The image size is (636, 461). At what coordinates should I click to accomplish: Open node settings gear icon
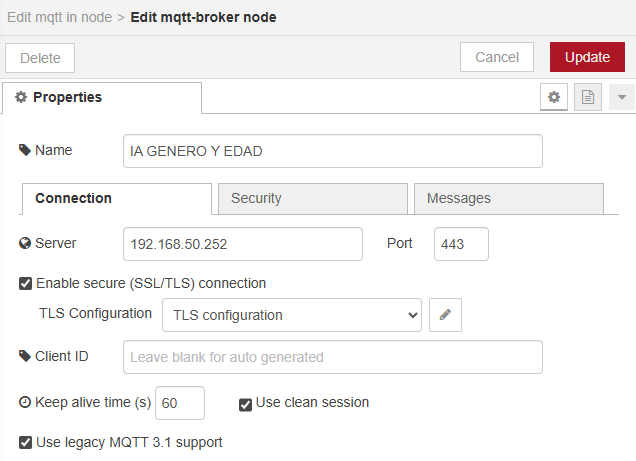click(554, 97)
